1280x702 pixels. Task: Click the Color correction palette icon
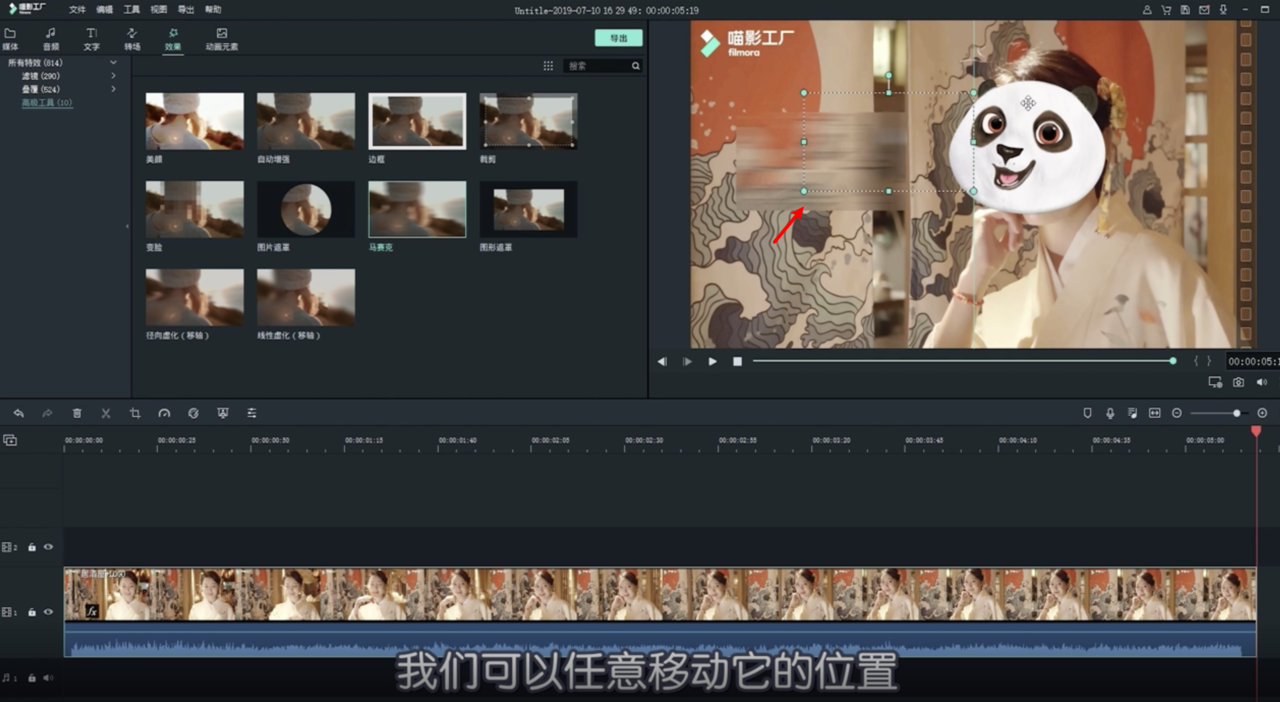pos(193,413)
